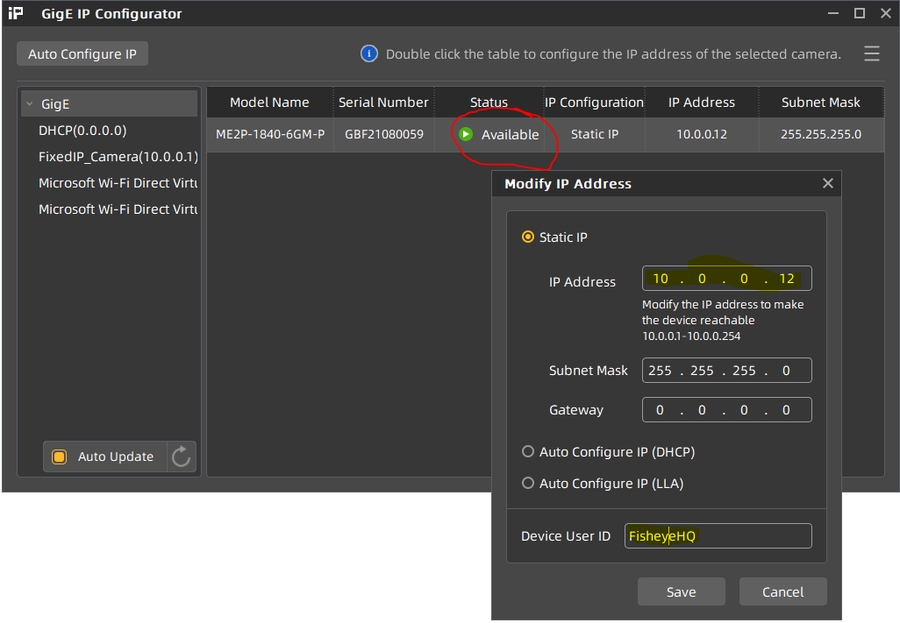900x623 pixels.
Task: Click the blue information icon
Action: (x=369, y=54)
